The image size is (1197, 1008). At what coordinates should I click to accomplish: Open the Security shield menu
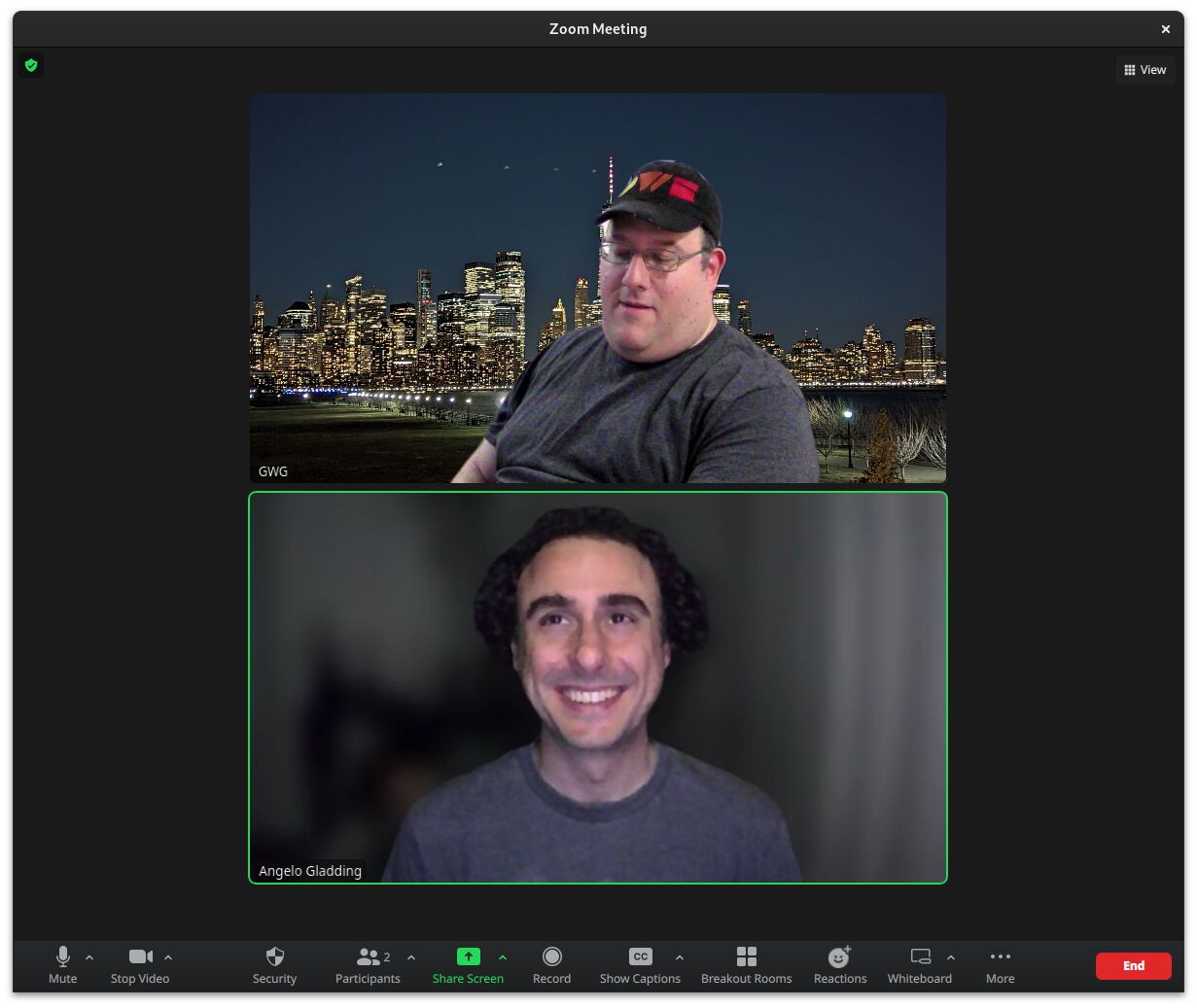pyautogui.click(x=274, y=965)
